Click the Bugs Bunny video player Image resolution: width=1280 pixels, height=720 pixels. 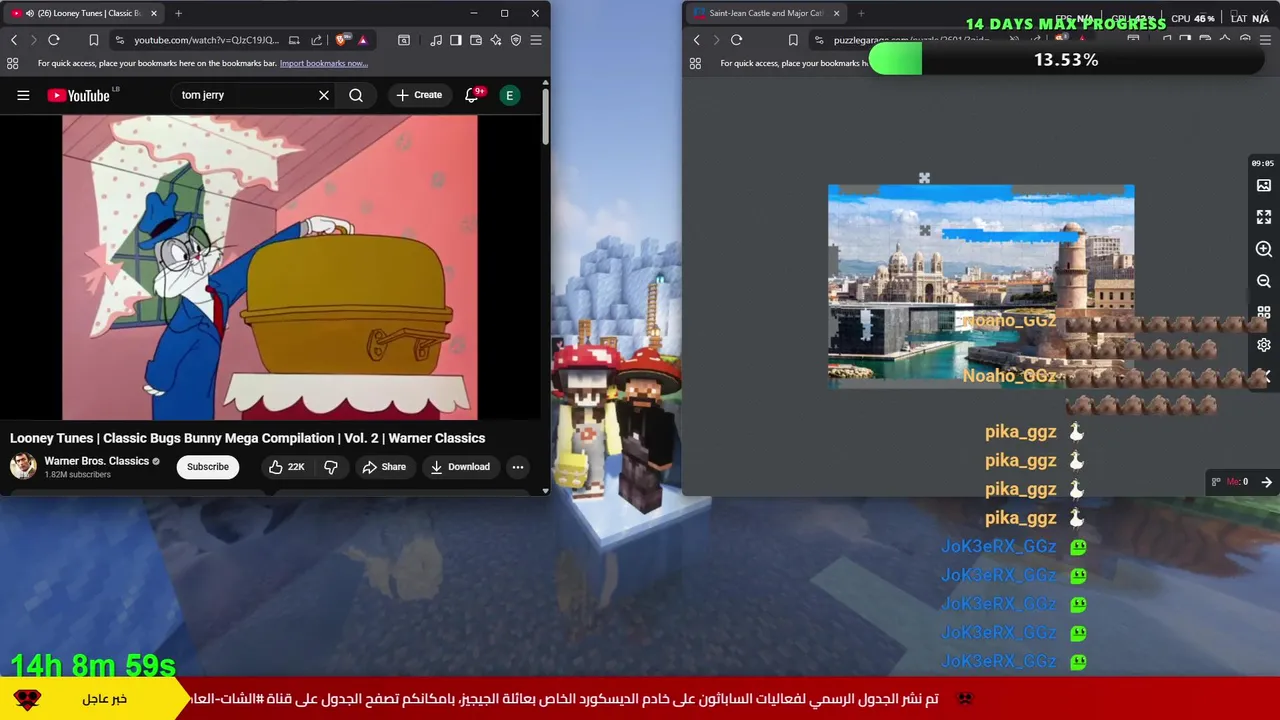pyautogui.click(x=270, y=267)
